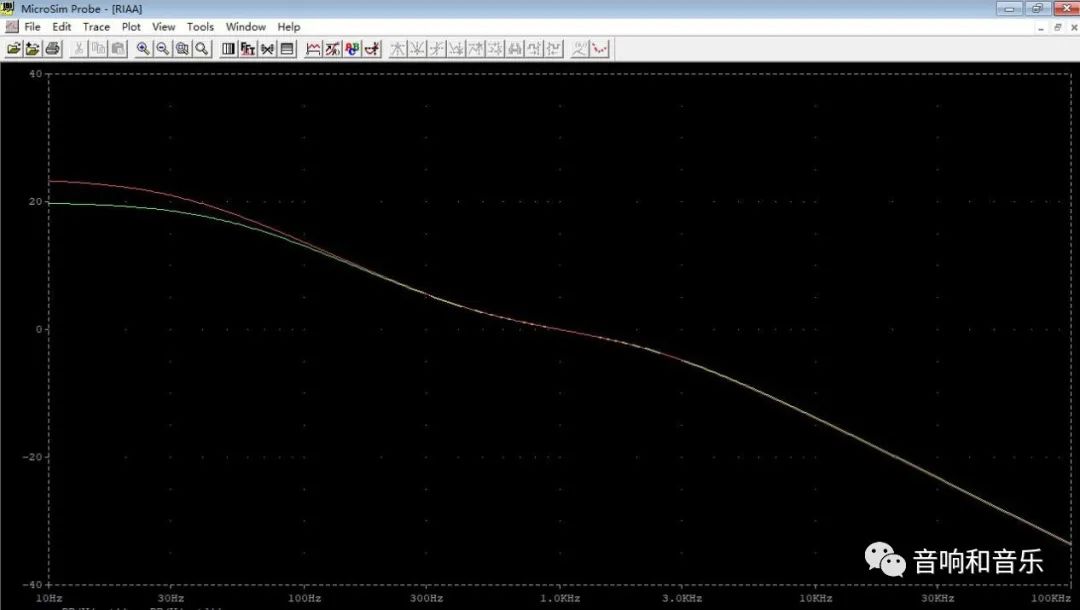Click the Cursor Search icon
1080x610 pixels.
(514, 49)
